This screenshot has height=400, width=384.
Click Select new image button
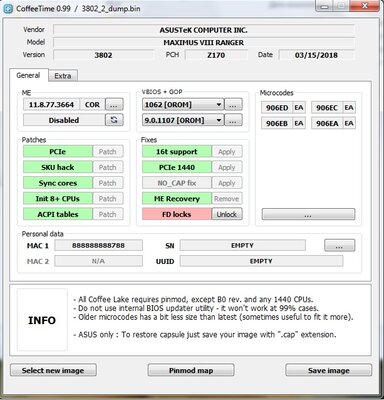click(53, 370)
